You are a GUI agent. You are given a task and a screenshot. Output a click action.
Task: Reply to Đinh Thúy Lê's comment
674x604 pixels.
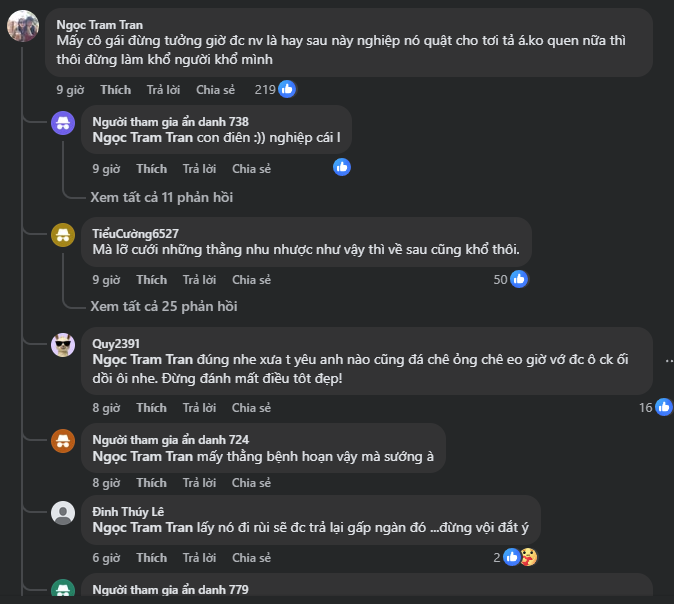[x=199, y=558]
